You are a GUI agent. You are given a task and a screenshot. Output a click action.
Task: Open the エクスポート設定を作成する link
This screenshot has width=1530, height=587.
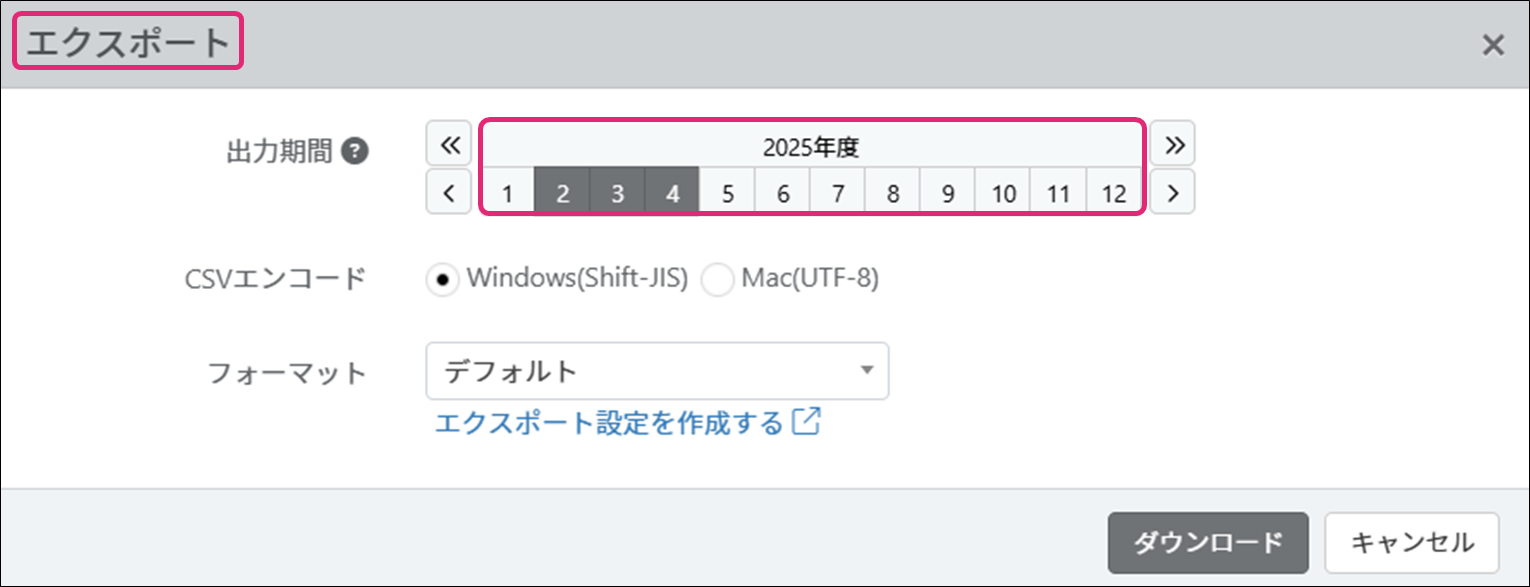pyautogui.click(x=609, y=423)
